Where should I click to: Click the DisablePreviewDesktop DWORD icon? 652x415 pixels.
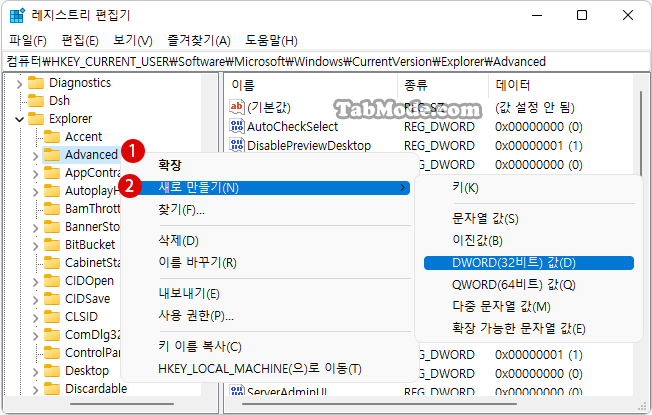(x=237, y=145)
